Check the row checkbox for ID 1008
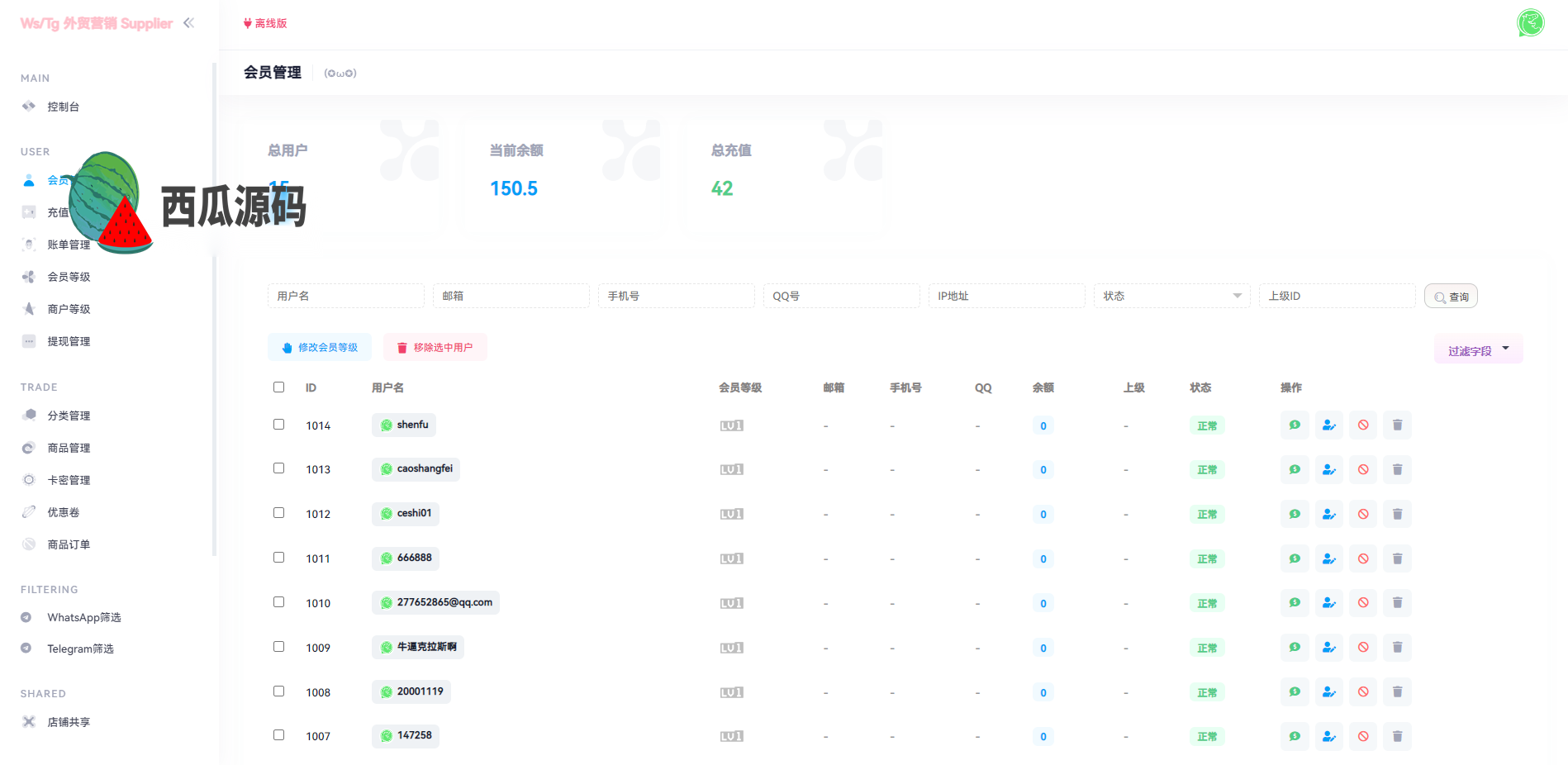Viewport: 1568px width, 765px height. (x=279, y=691)
